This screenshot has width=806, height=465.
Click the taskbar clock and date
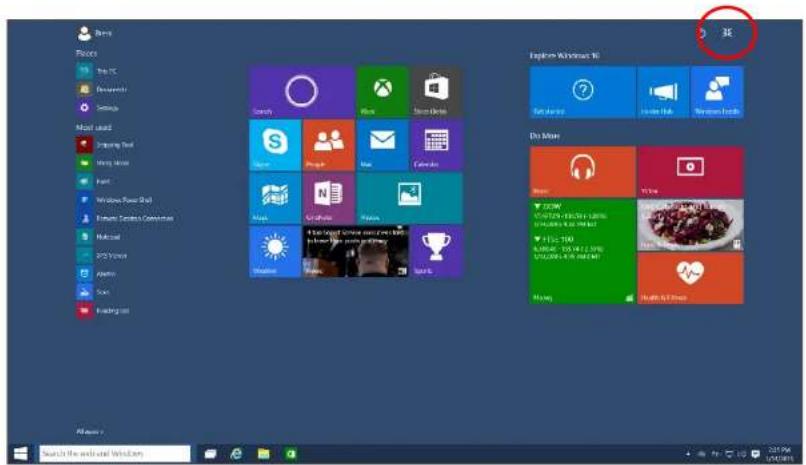click(779, 454)
